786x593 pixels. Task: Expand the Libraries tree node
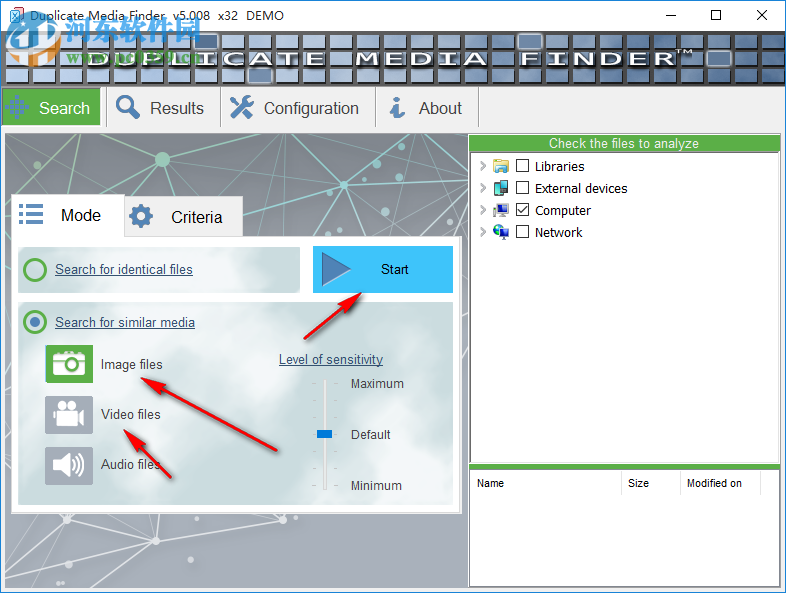(x=483, y=166)
